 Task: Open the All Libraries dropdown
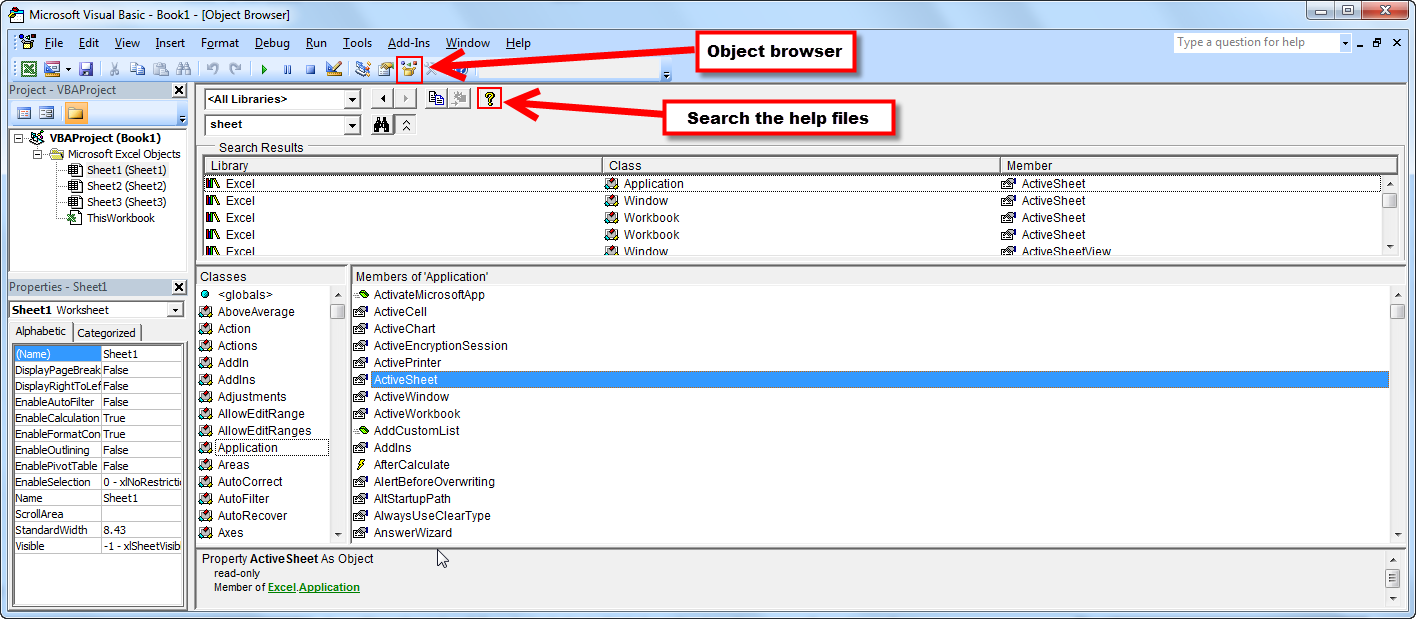(x=352, y=99)
